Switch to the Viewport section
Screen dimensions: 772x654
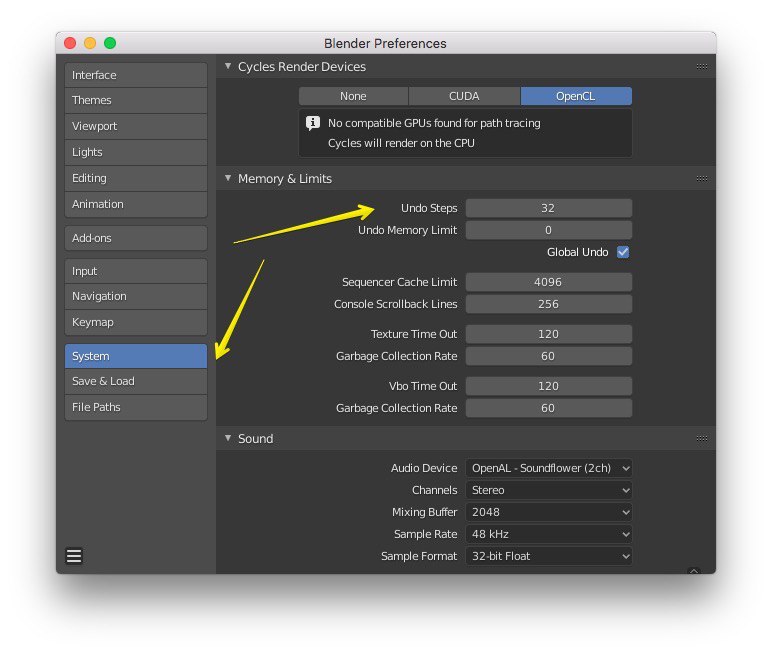click(x=136, y=126)
